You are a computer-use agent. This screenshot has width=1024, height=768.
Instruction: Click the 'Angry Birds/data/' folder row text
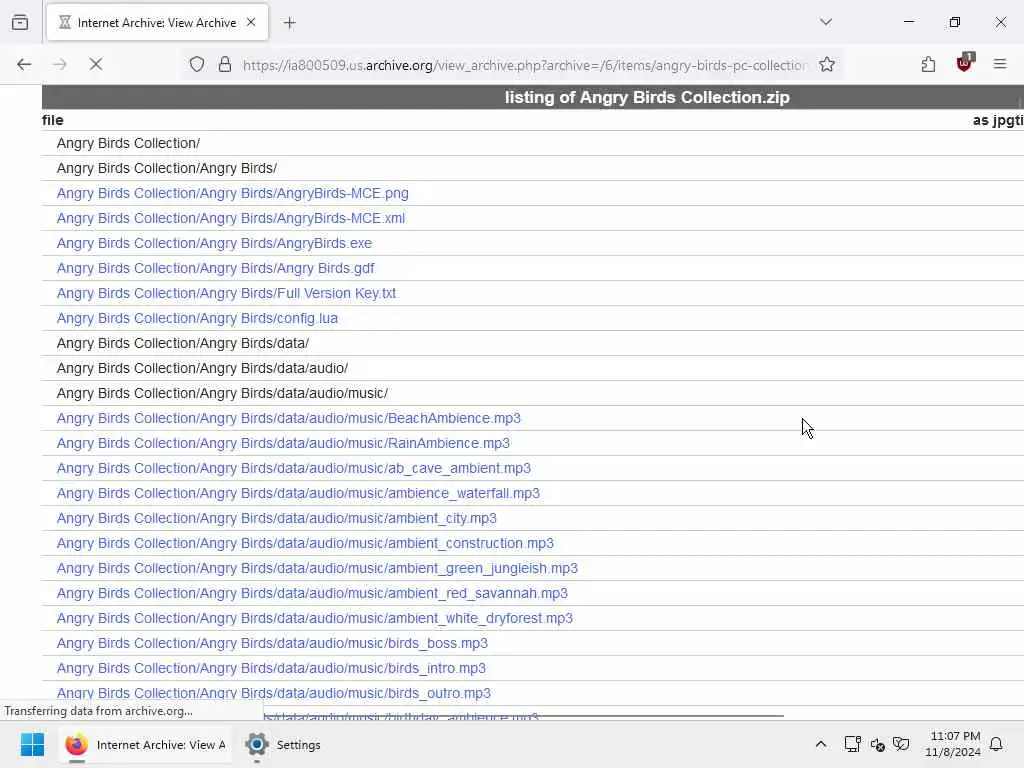coord(183,343)
